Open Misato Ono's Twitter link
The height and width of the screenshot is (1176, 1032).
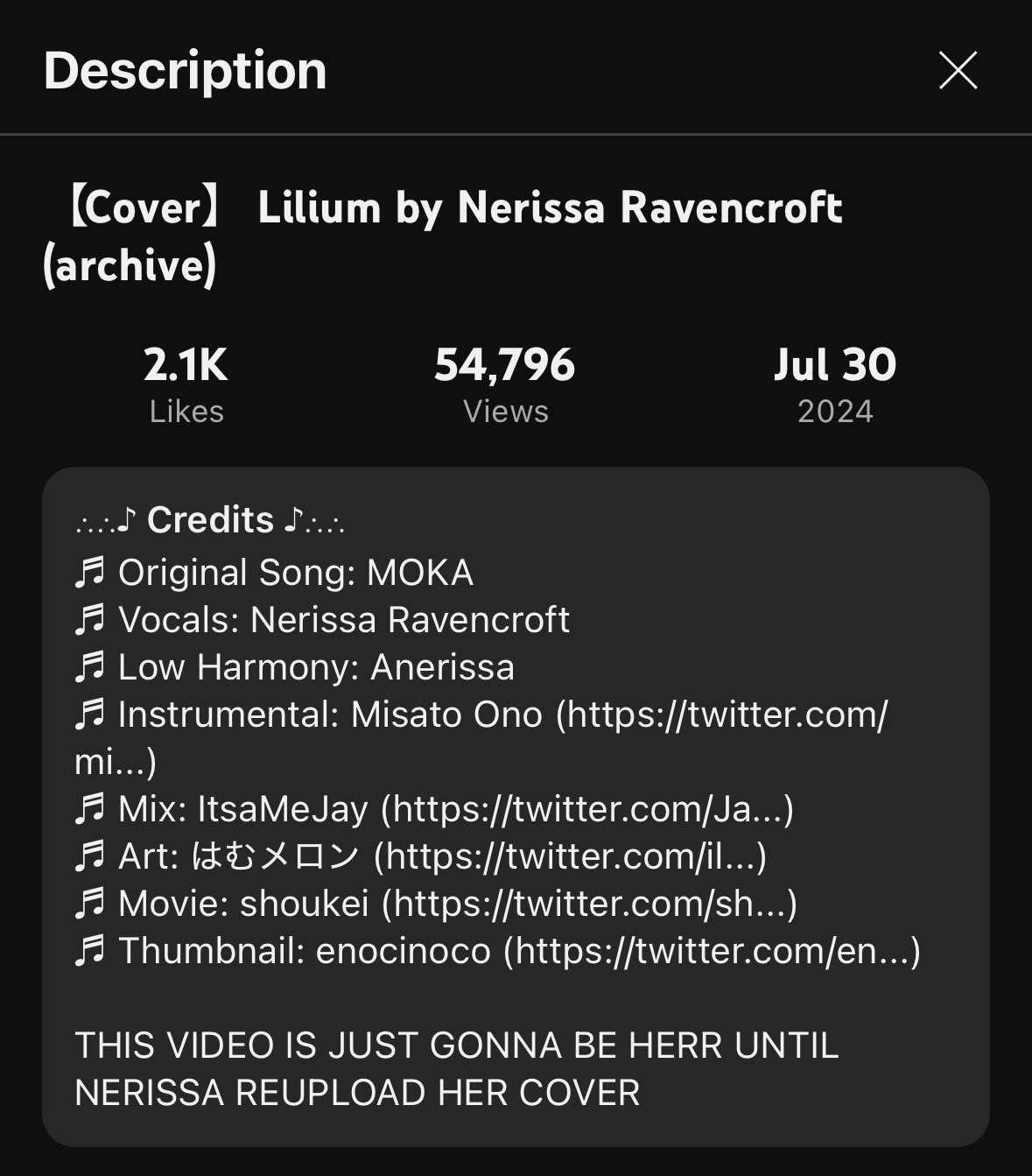[727, 715]
